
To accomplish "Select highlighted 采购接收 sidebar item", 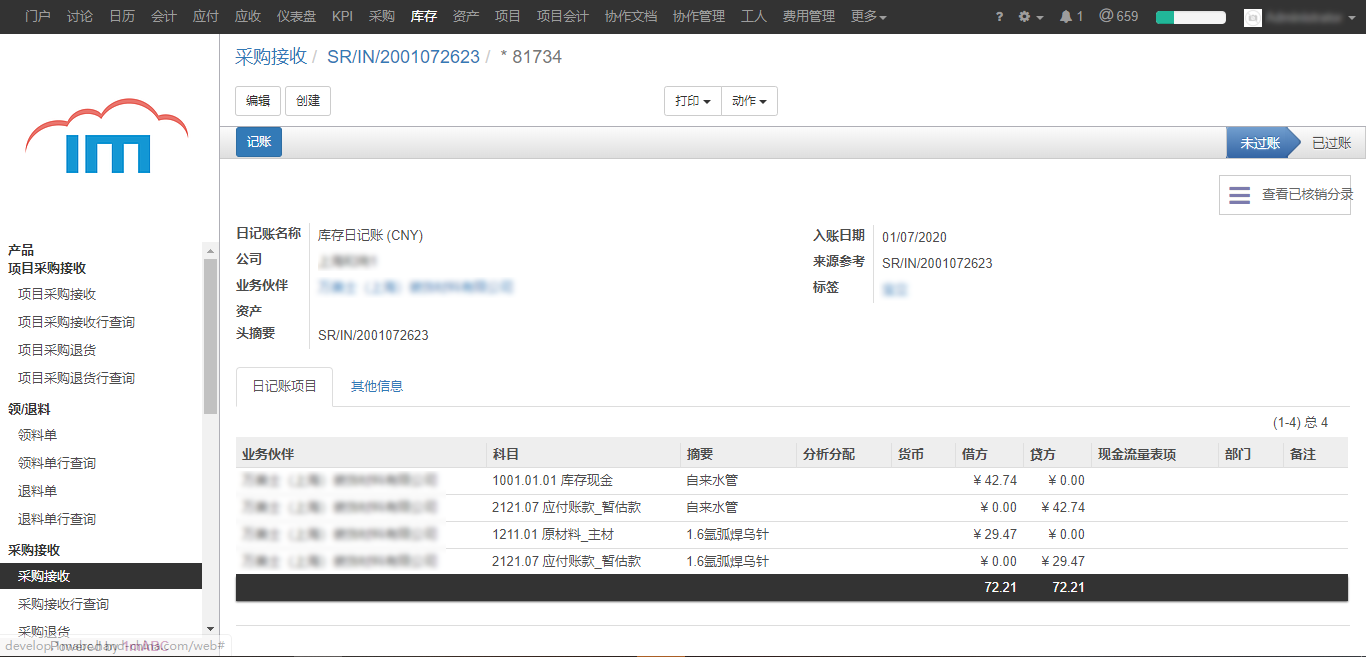I will pyautogui.click(x=101, y=576).
